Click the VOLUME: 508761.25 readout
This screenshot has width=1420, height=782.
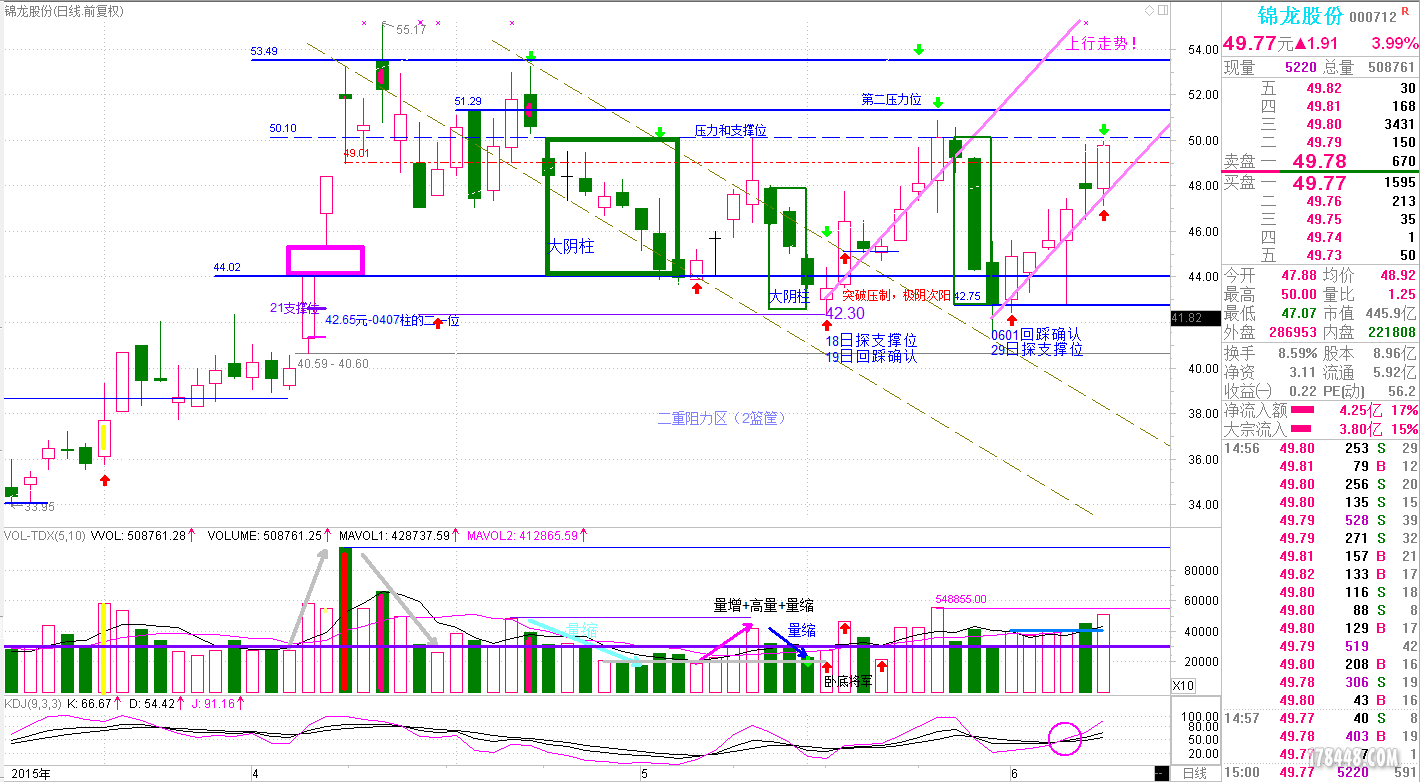[x=265, y=536]
